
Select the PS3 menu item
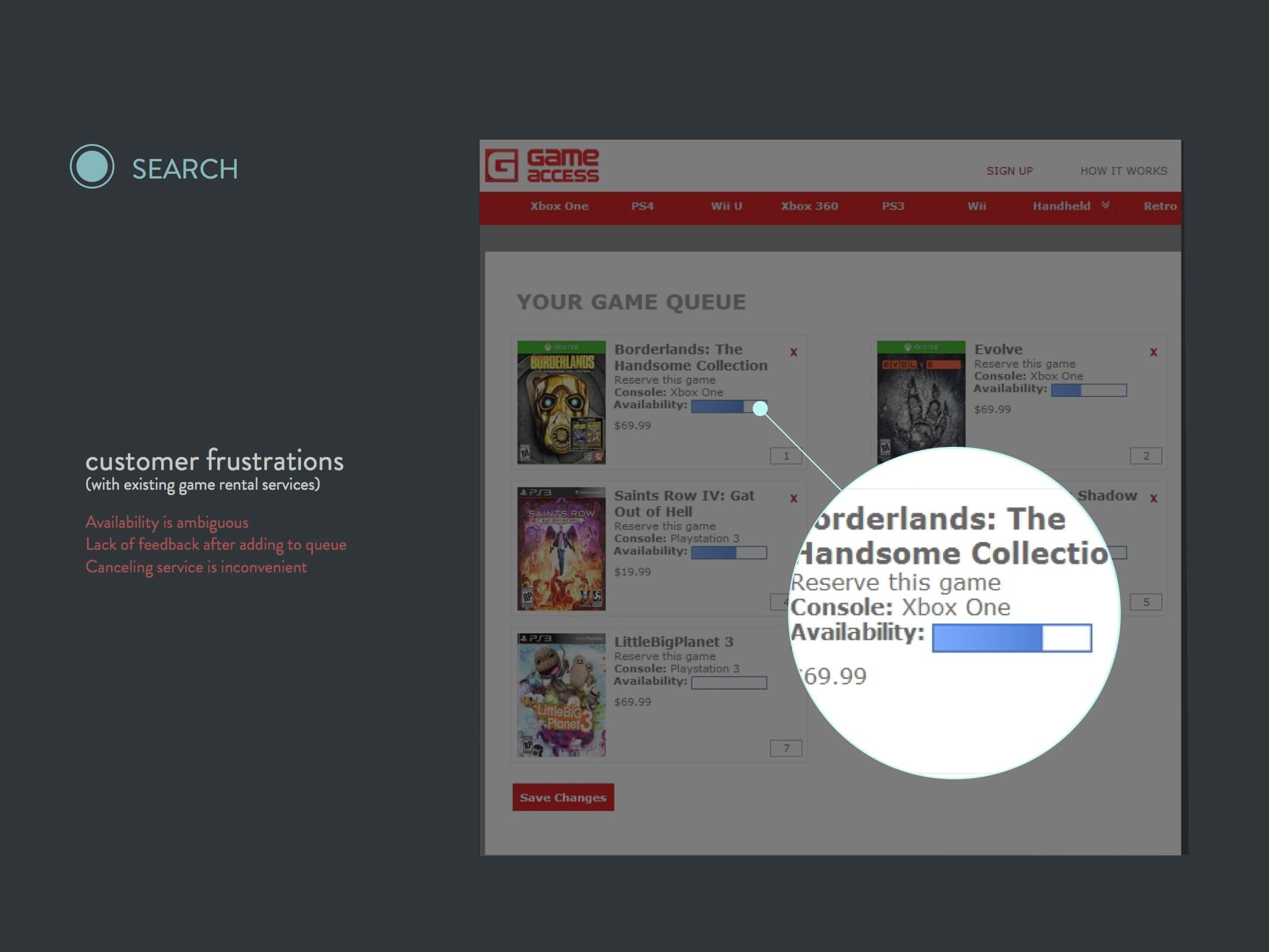(893, 206)
